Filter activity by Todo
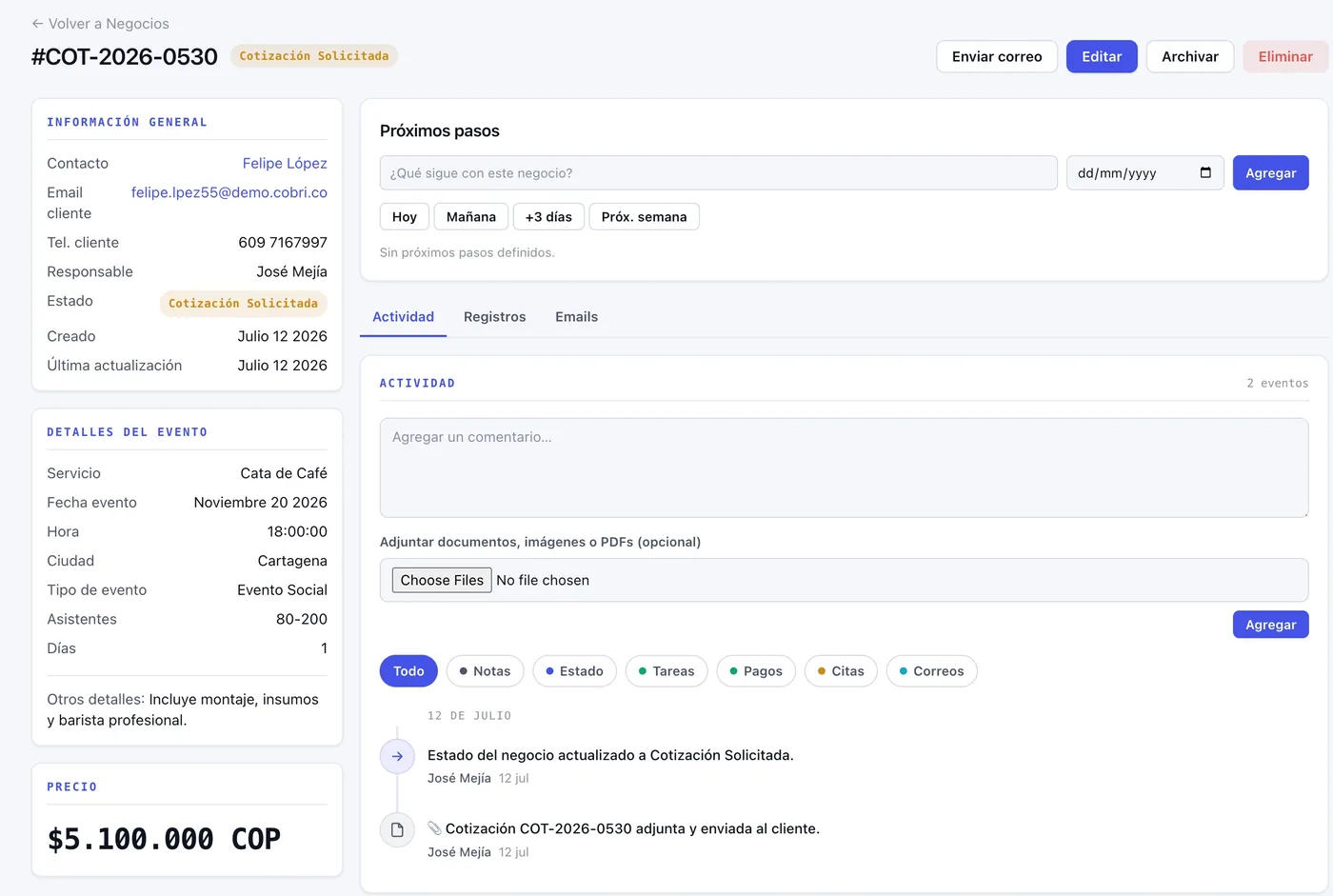 coord(408,671)
